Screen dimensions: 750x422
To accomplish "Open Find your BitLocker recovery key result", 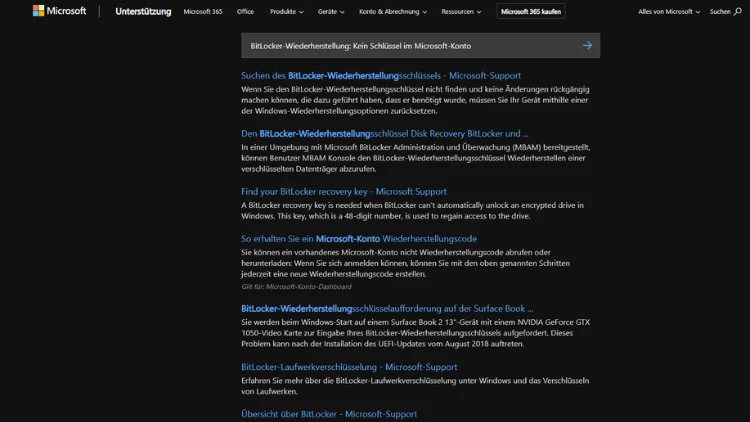I will pyautogui.click(x=343, y=191).
